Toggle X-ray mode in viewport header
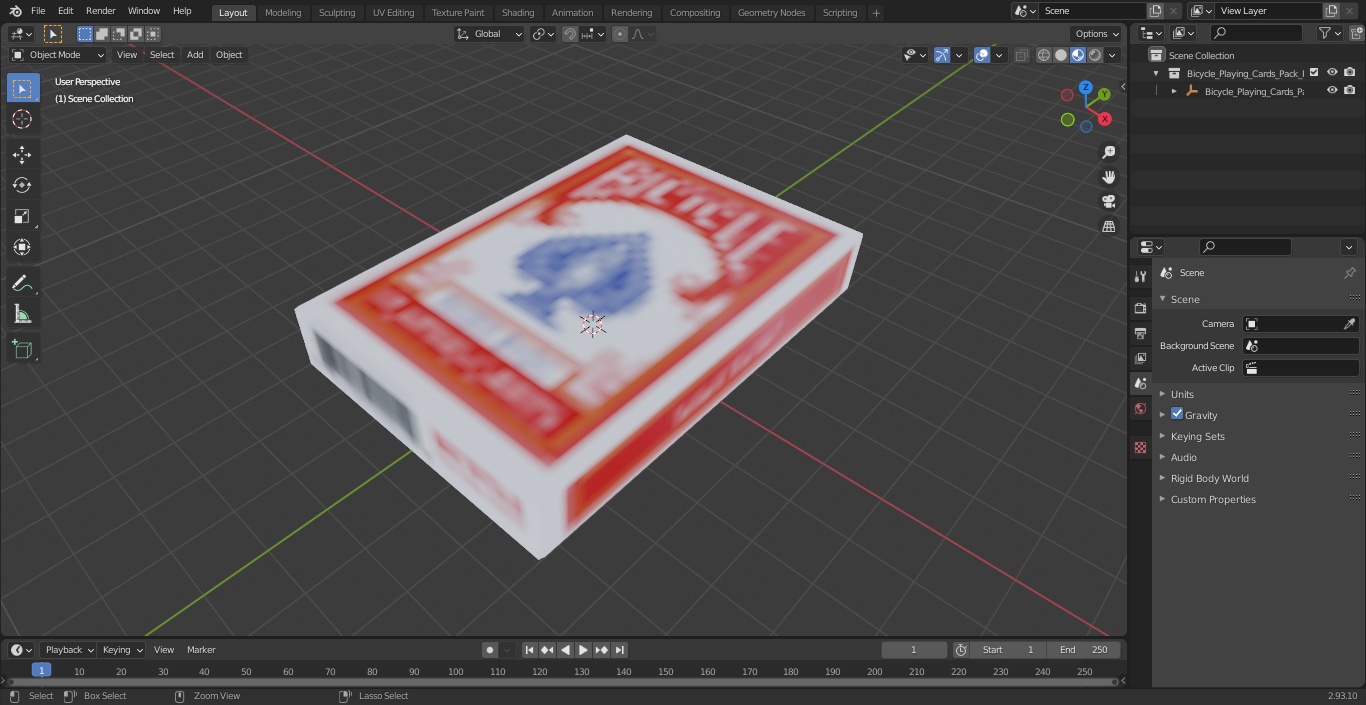Image resolution: width=1366 pixels, height=705 pixels. [x=1021, y=55]
